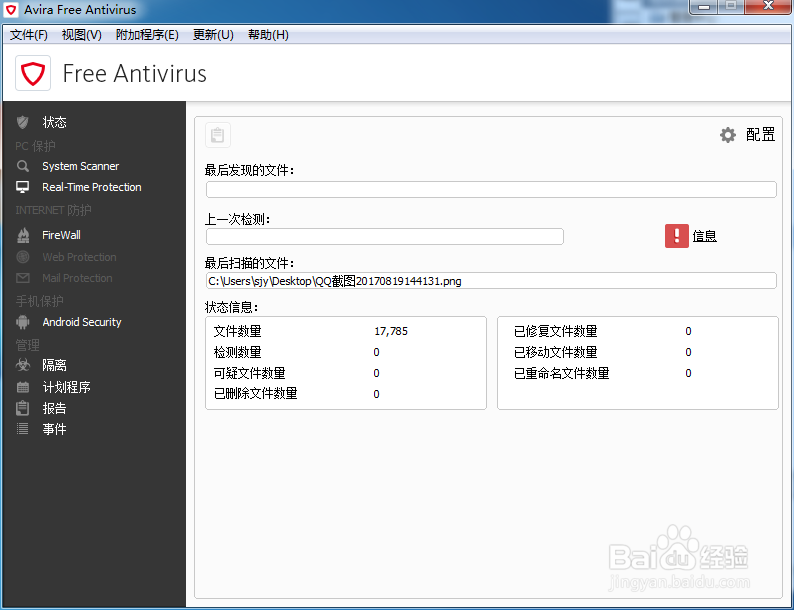The width and height of the screenshot is (794, 610).
Task: Click the clipboard report button above file fields
Action: pos(218,135)
